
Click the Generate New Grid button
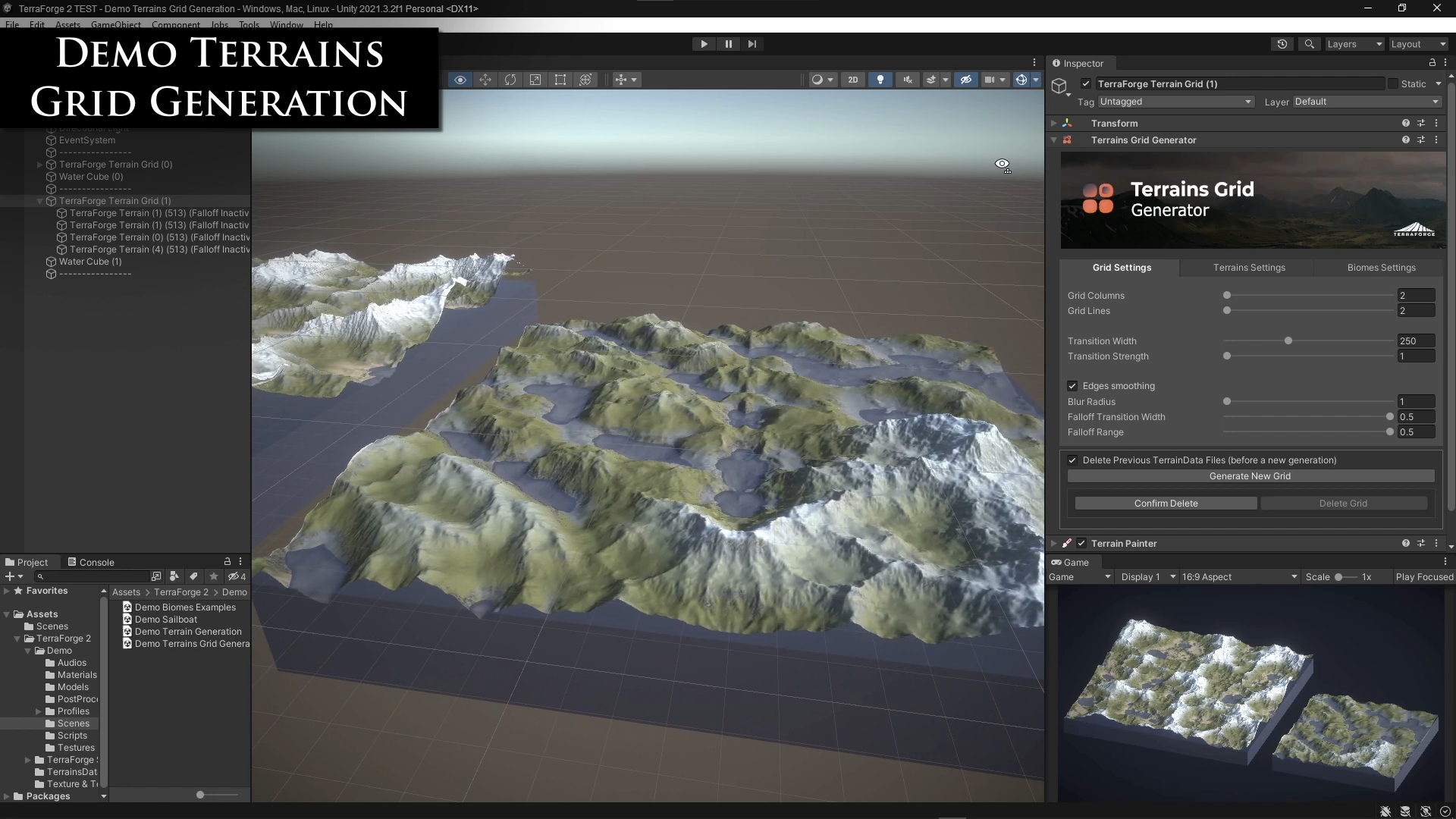click(1250, 476)
